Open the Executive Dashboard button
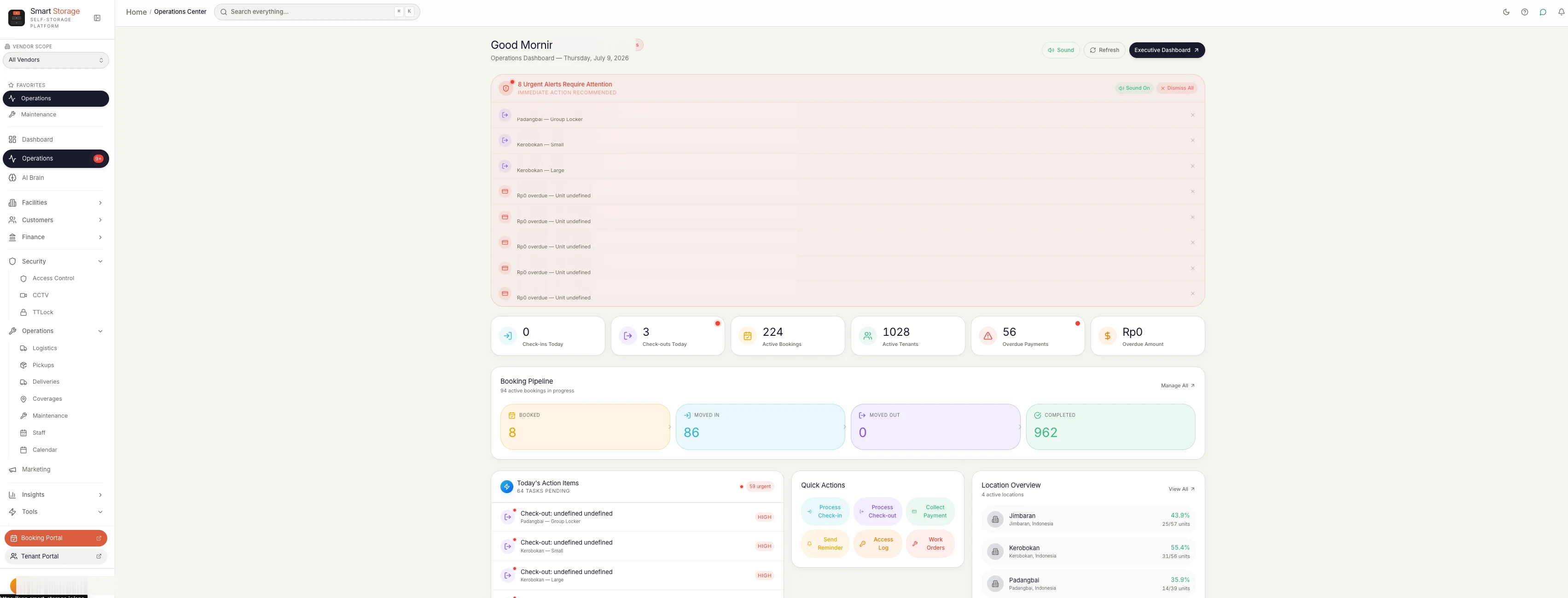 point(1166,50)
